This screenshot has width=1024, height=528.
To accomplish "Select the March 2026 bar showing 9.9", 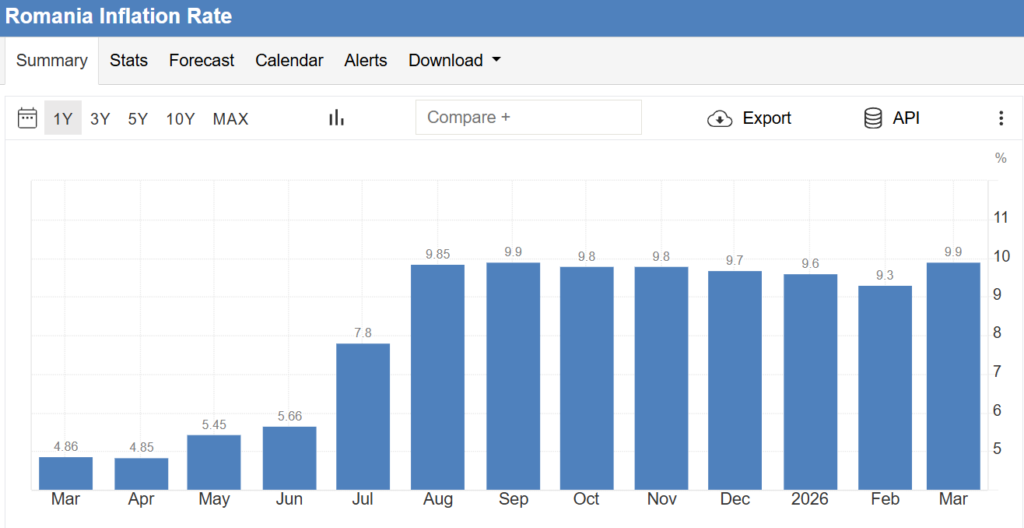I will pos(953,375).
